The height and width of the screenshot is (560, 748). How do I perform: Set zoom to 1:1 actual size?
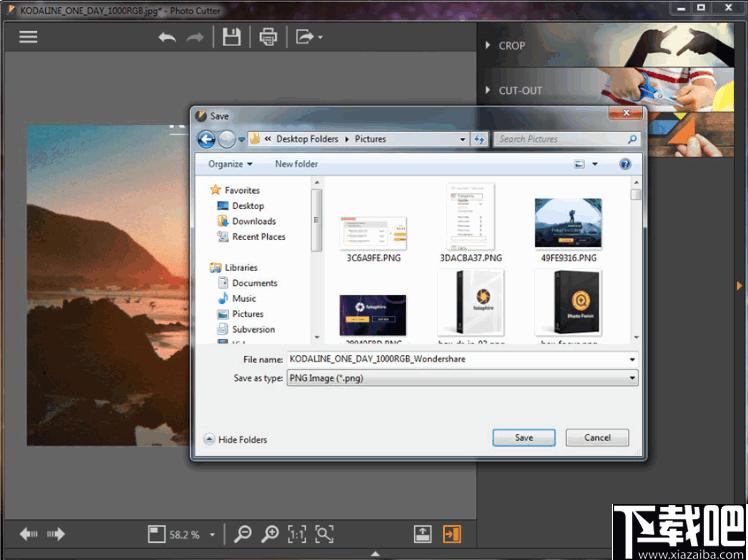click(x=297, y=534)
